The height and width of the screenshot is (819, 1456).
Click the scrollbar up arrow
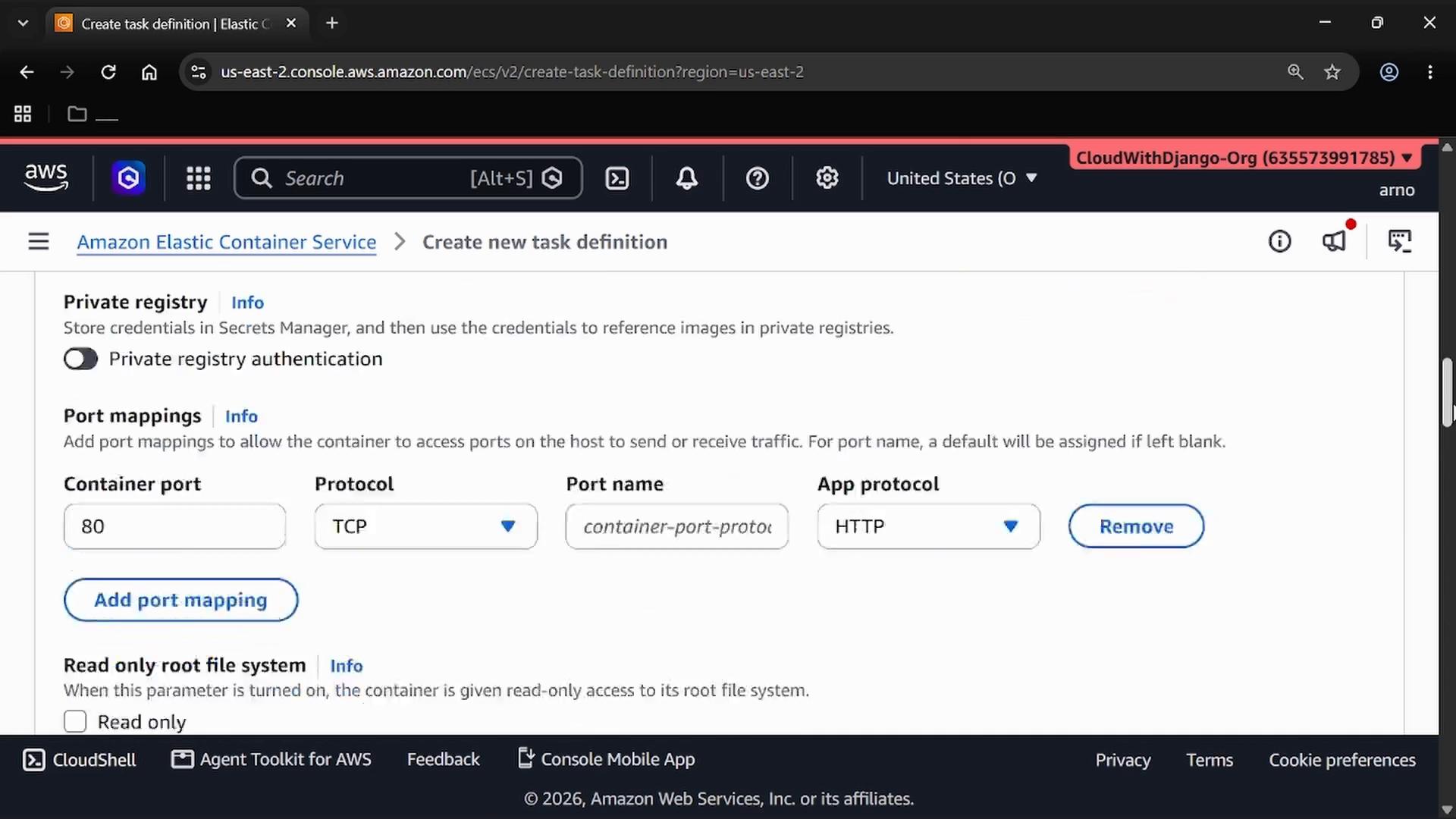[1447, 146]
